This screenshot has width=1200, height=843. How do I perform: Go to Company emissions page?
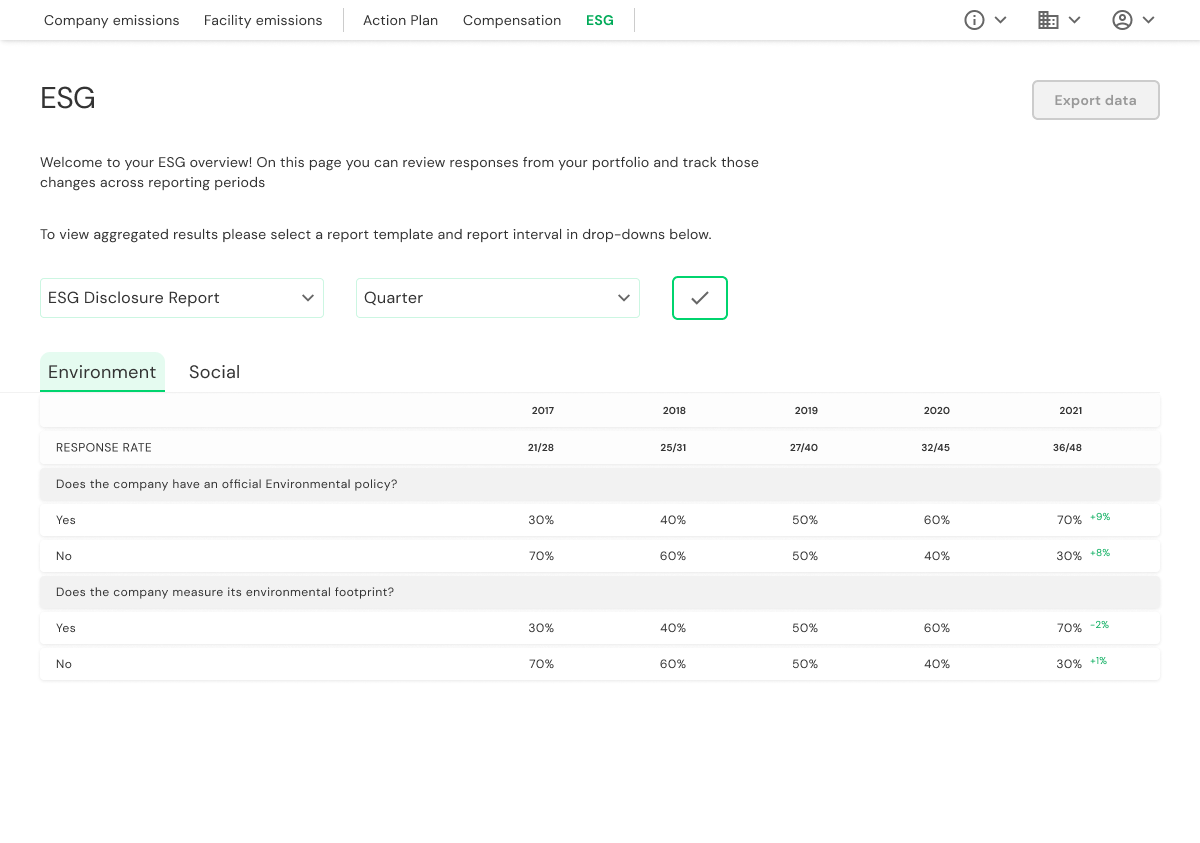tap(112, 20)
